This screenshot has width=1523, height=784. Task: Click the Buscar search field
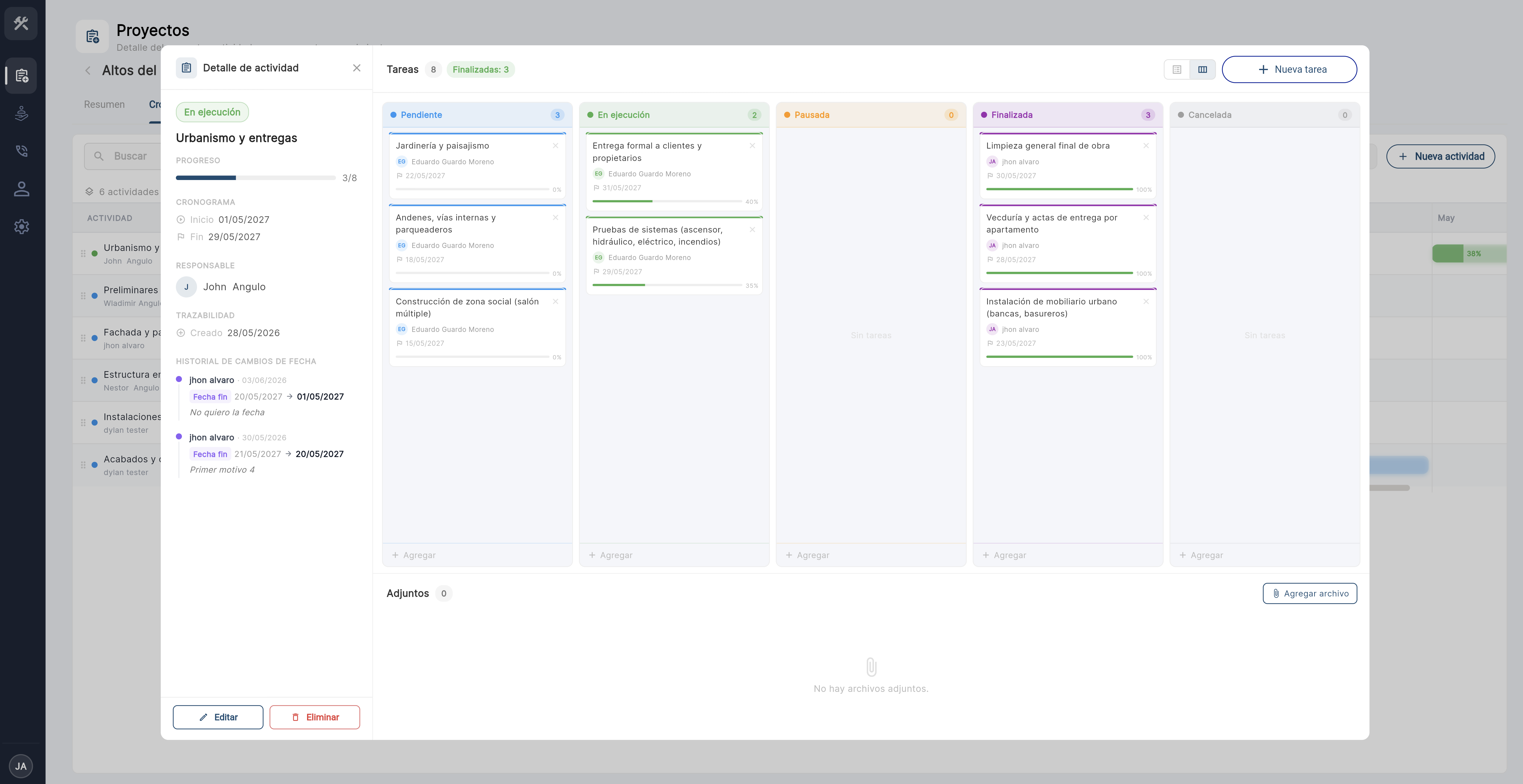coord(122,156)
